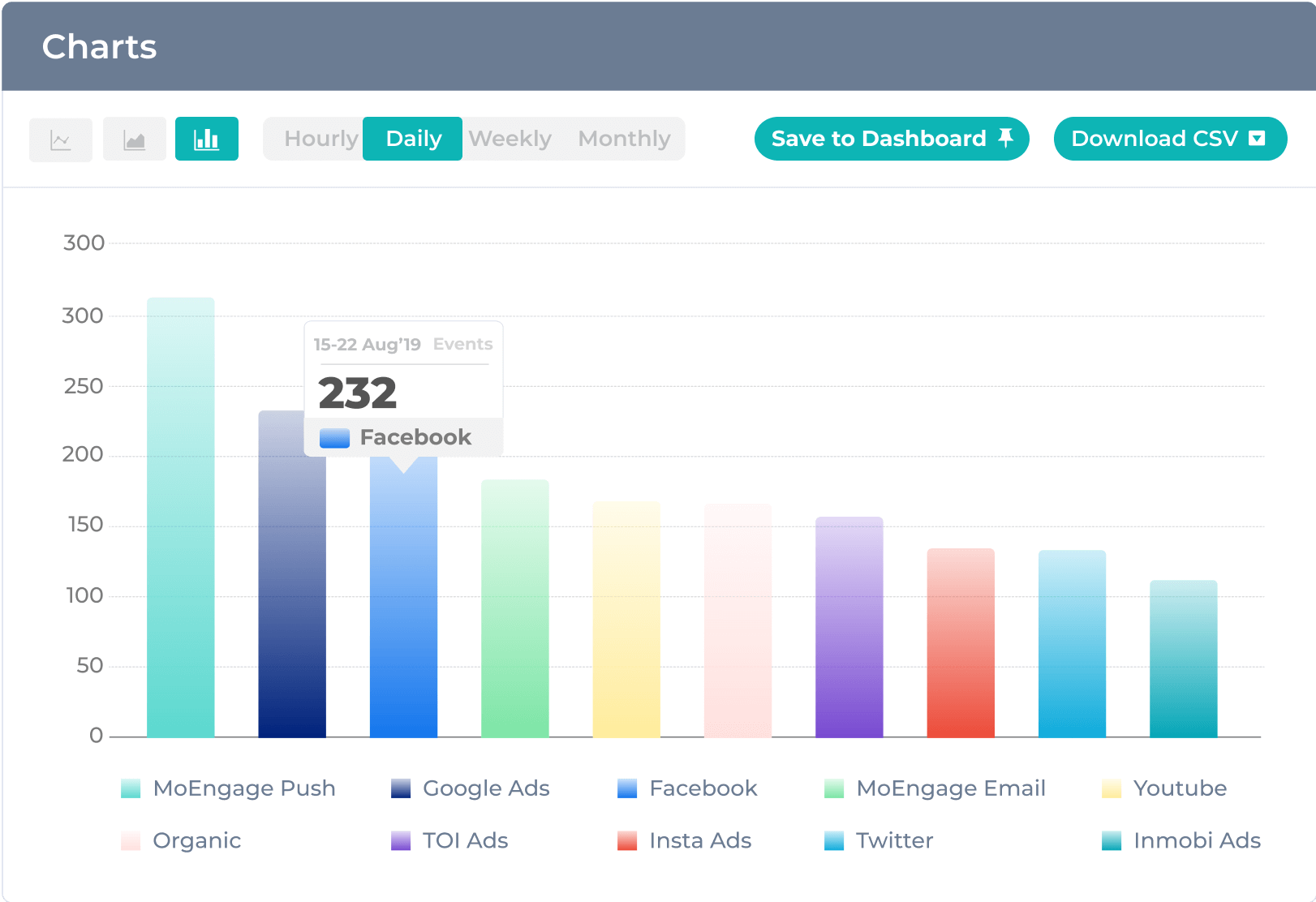Screen dimensions: 1316x902
Task: Click the TOI Ads purple bar
Action: coord(849,627)
